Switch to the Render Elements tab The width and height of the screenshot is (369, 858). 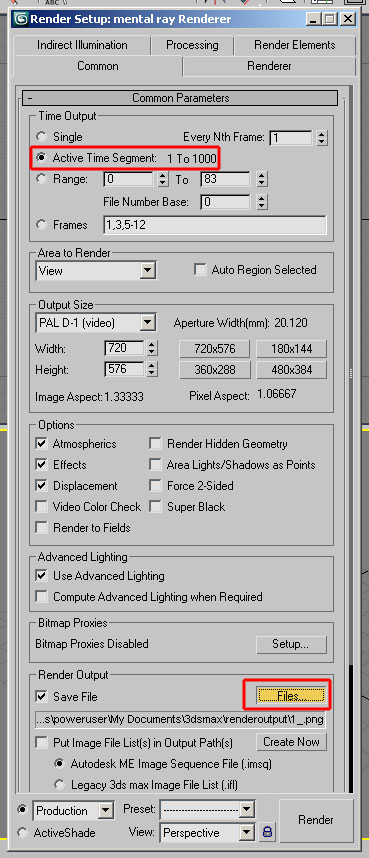coord(295,45)
